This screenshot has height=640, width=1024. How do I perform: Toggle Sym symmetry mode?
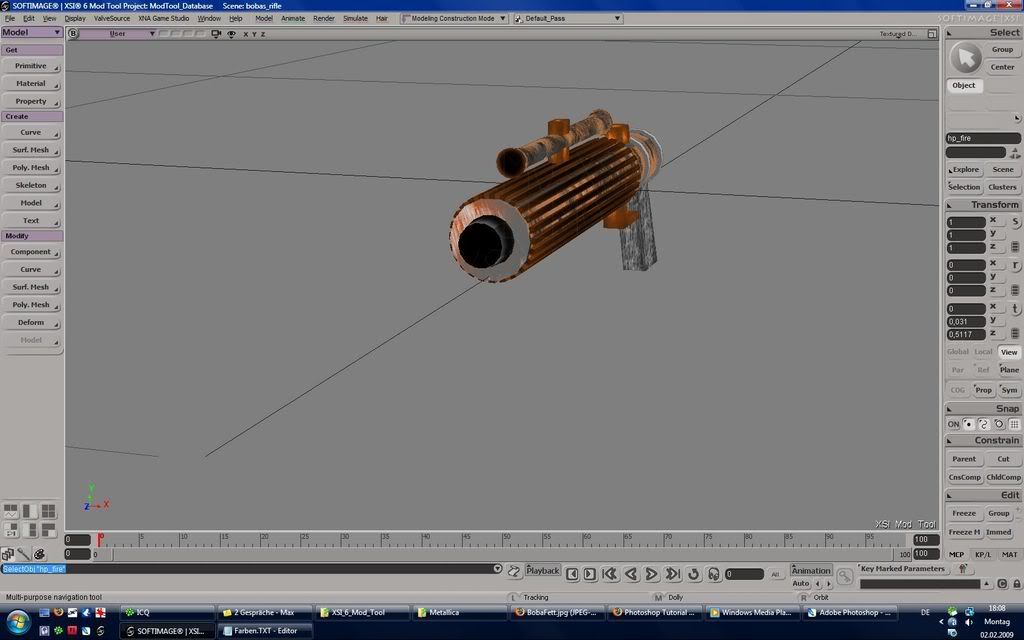click(x=1009, y=390)
